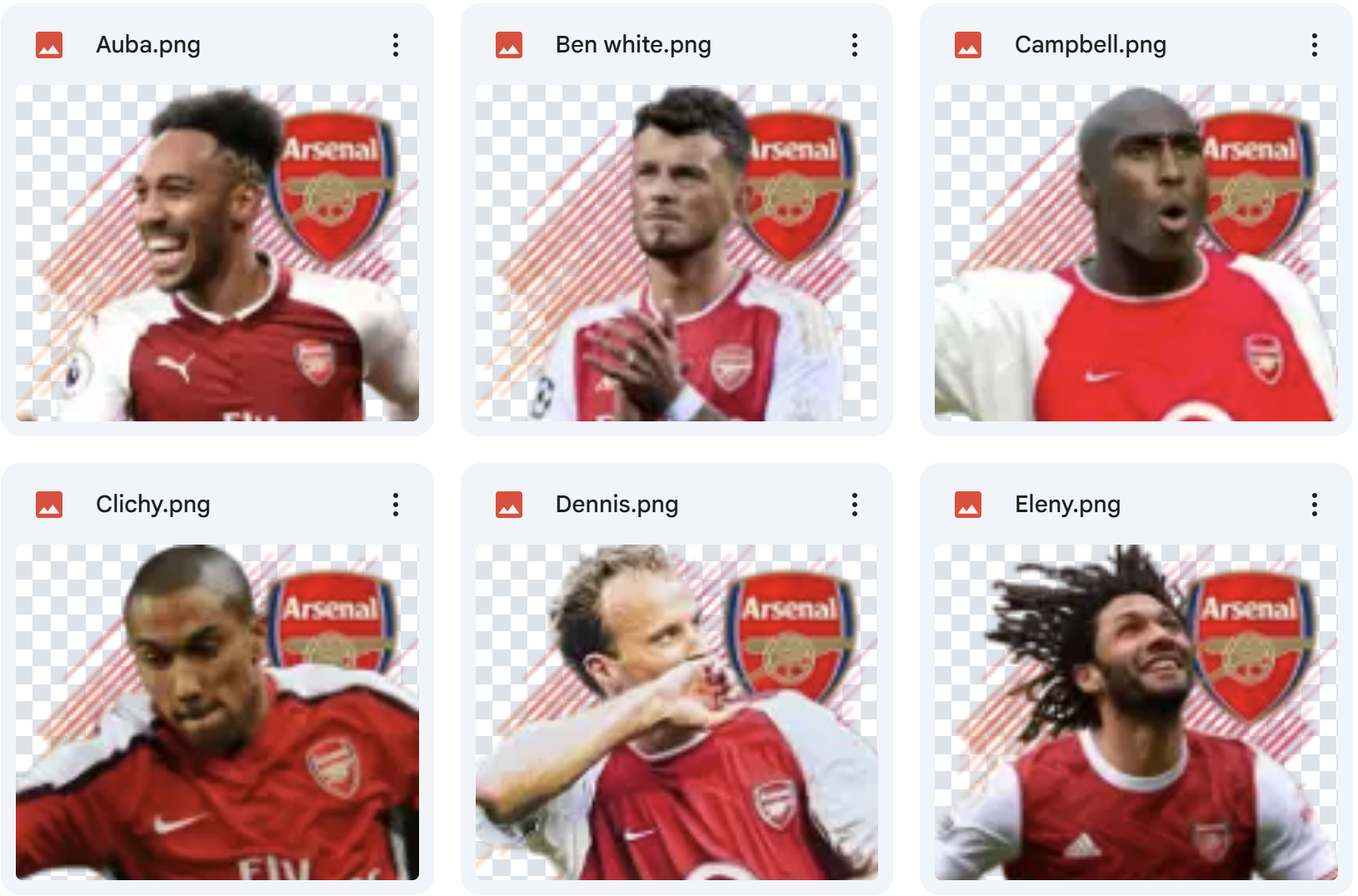Open more actions menu for Eleny.png
This screenshot has height=896, width=1358.
click(x=1315, y=505)
